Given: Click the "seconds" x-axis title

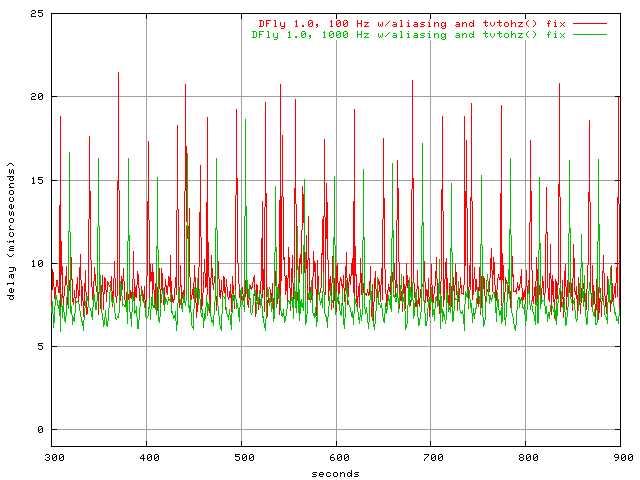Looking at the screenshot, I should point(335,473).
